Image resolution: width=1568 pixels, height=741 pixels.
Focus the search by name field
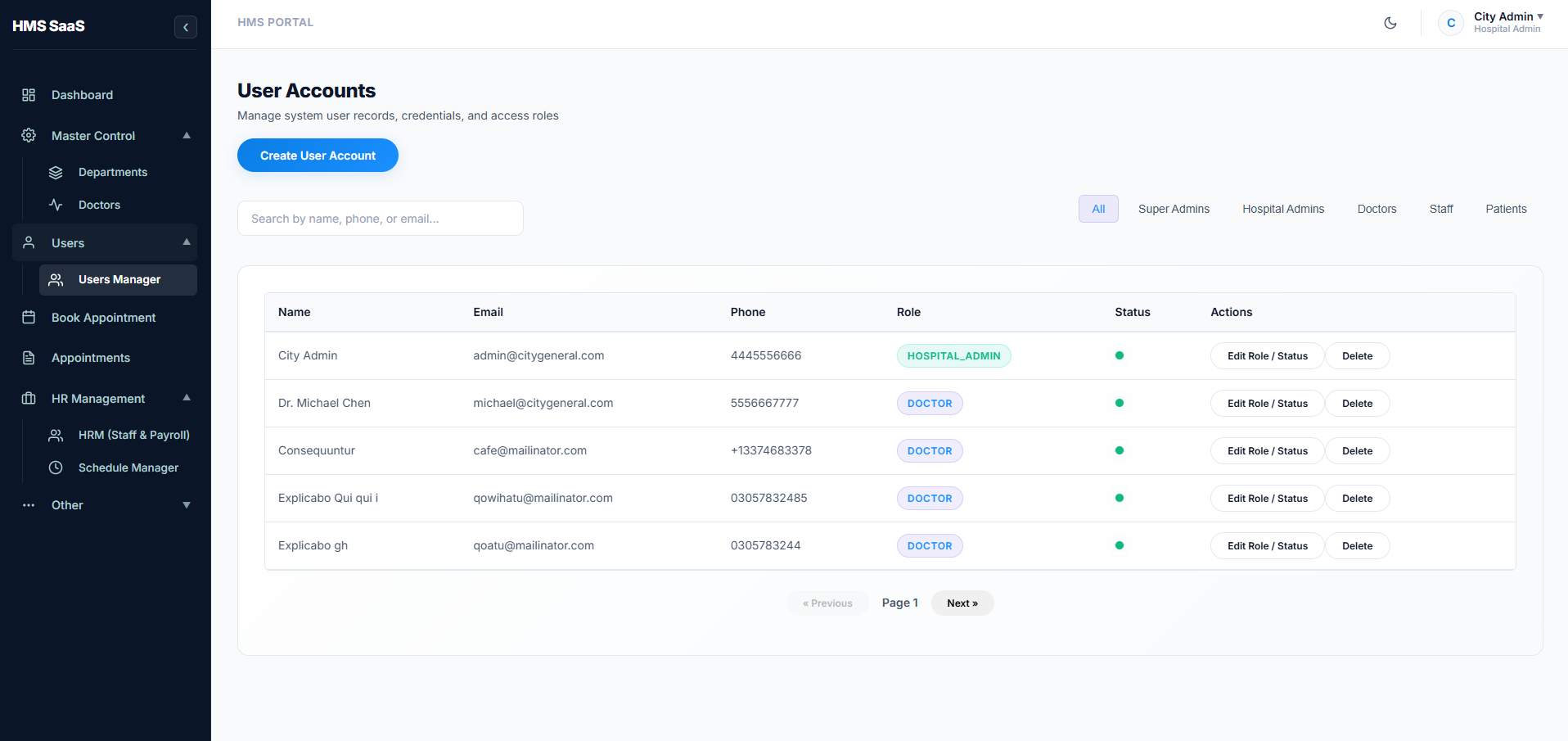[x=381, y=219]
